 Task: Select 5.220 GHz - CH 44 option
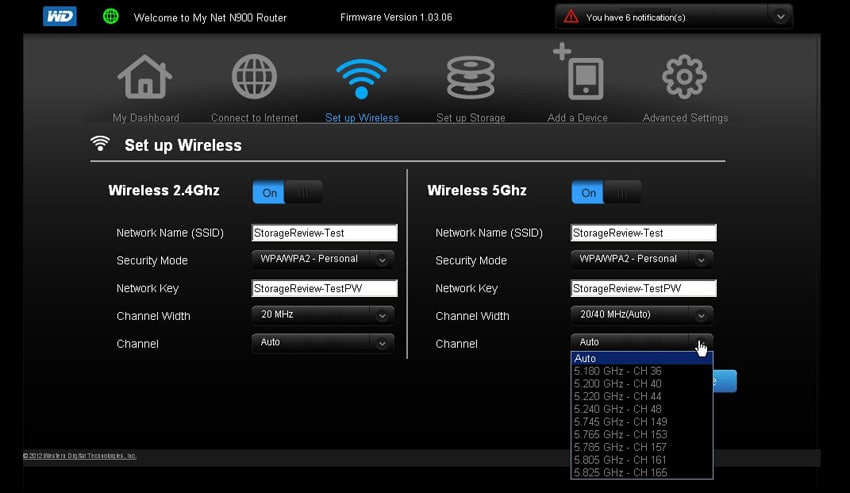point(642,396)
